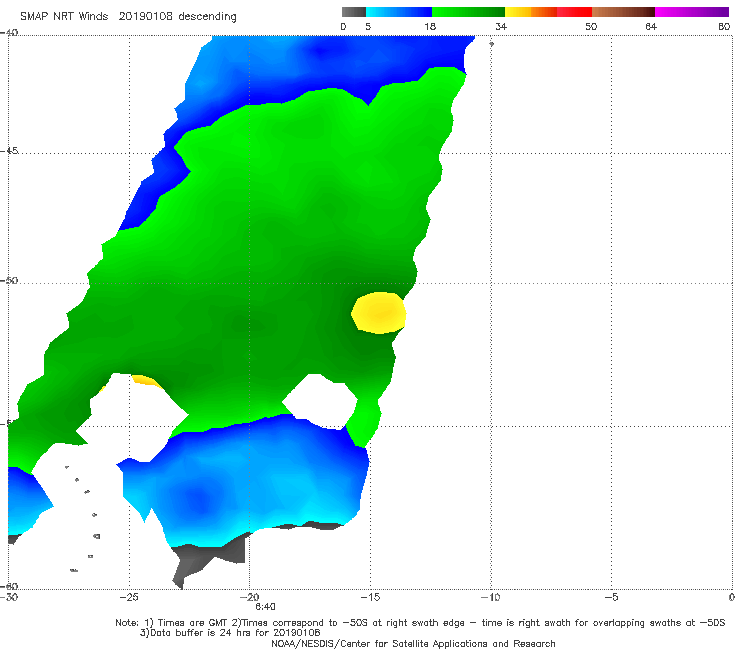
Task: Click the red segment of the colorbar
Action: [574, 12]
